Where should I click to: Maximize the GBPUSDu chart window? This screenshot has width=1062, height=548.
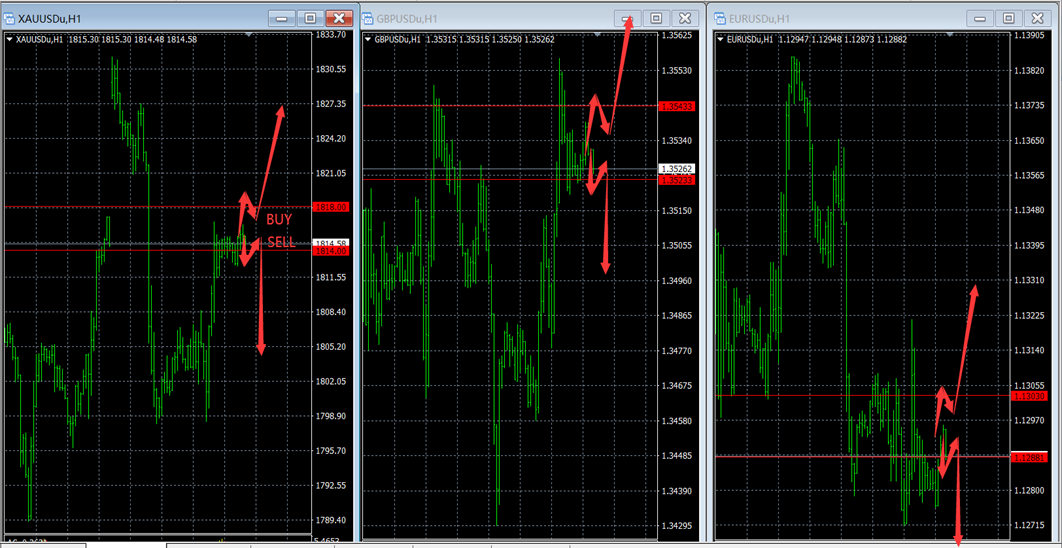[x=656, y=18]
